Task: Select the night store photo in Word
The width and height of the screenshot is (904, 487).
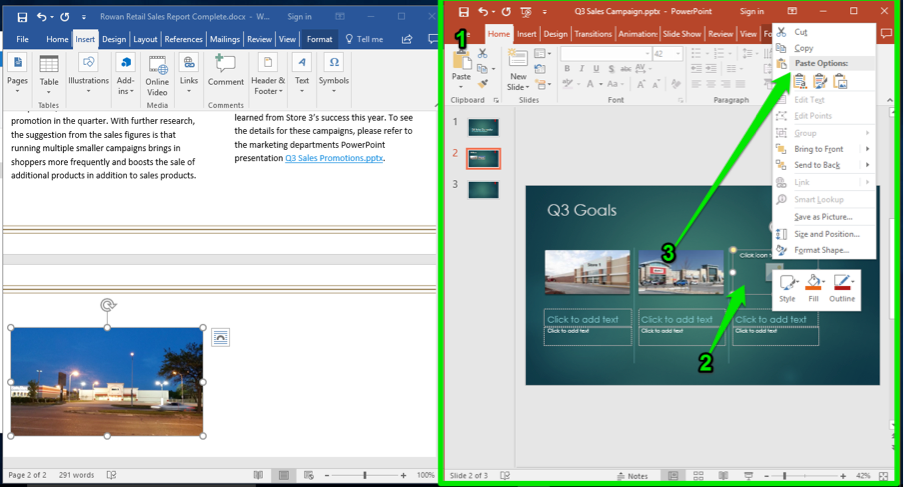Action: (107, 382)
